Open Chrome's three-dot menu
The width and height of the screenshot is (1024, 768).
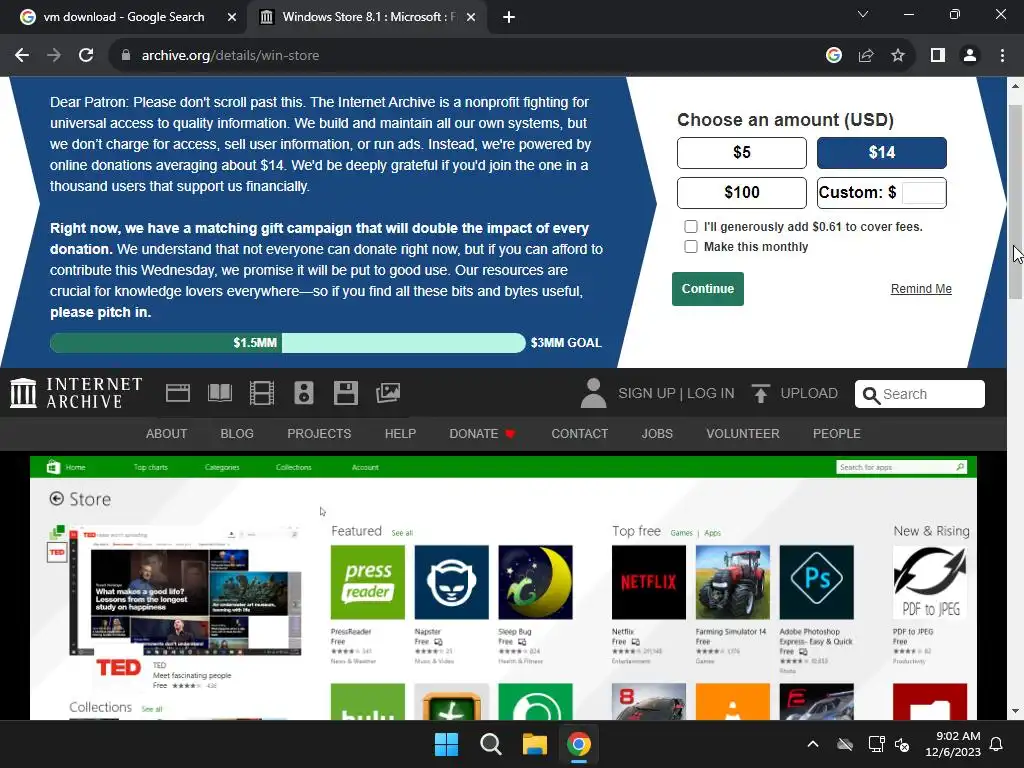tap(1002, 56)
